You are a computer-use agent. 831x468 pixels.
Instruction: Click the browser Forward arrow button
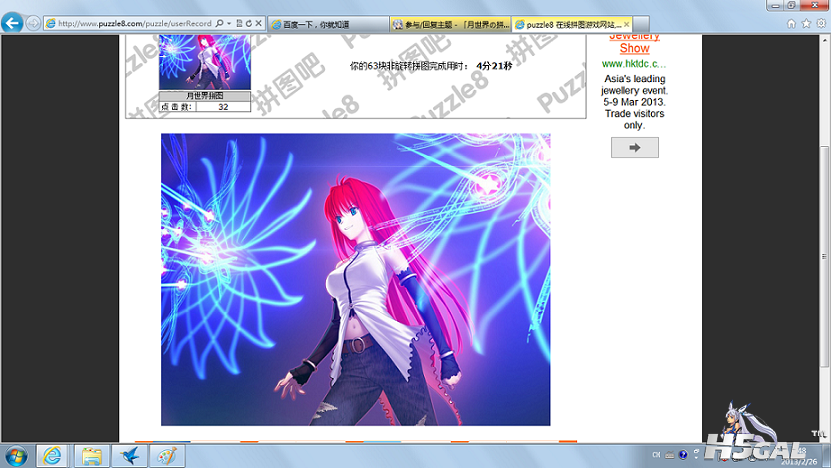33,23
